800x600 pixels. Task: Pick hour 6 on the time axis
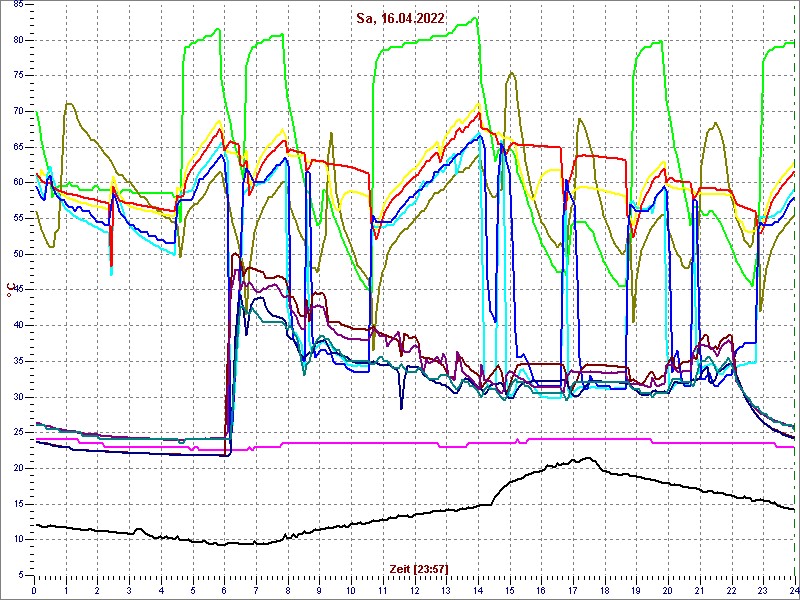click(224, 591)
